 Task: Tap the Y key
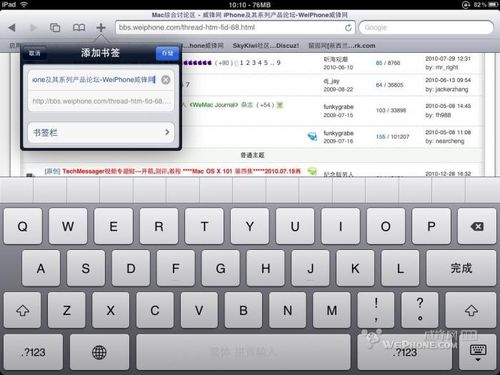coord(250,226)
